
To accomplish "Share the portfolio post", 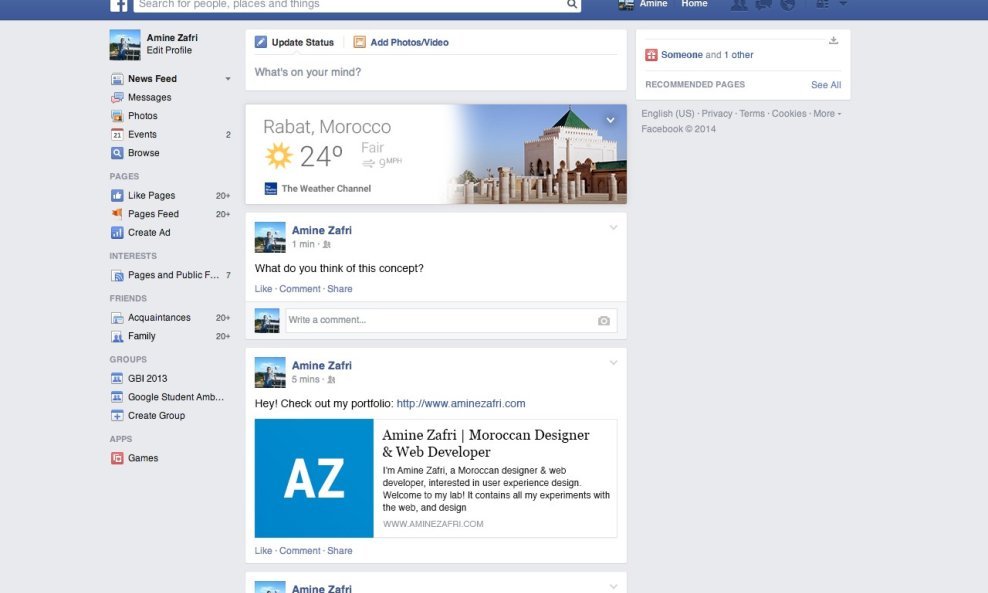I will pos(340,551).
